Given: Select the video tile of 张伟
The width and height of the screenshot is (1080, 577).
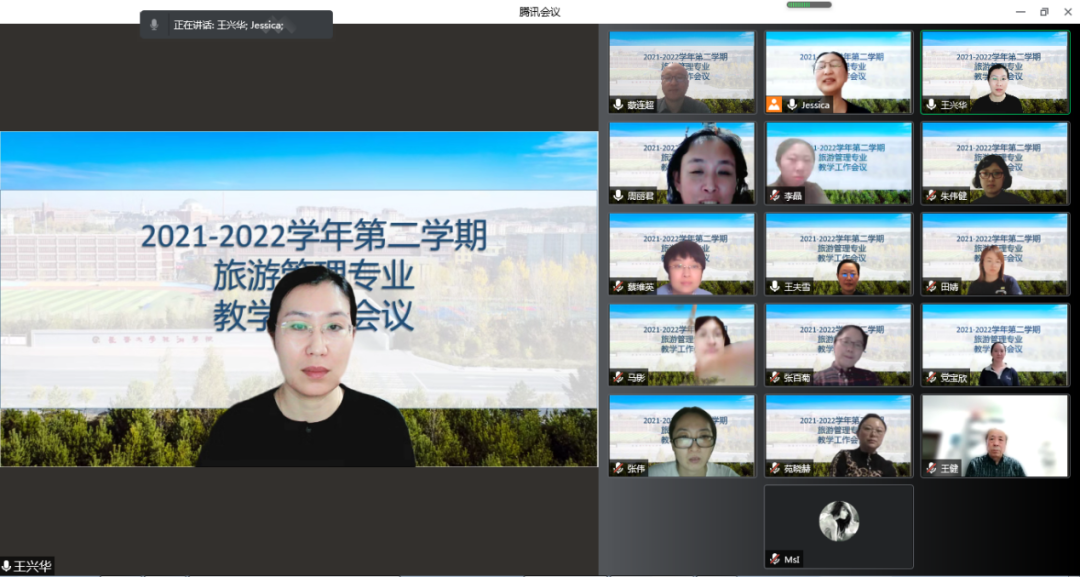Looking at the screenshot, I should click(x=682, y=435).
